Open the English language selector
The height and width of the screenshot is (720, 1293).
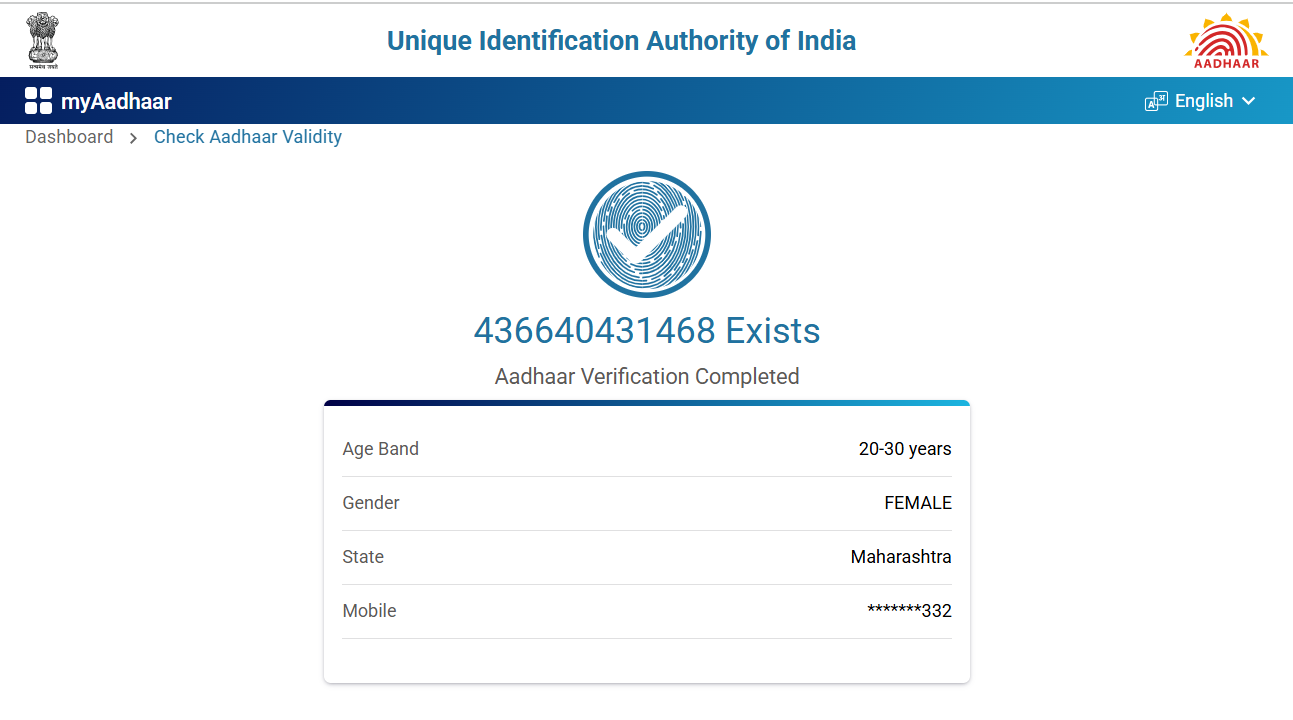coord(1203,101)
